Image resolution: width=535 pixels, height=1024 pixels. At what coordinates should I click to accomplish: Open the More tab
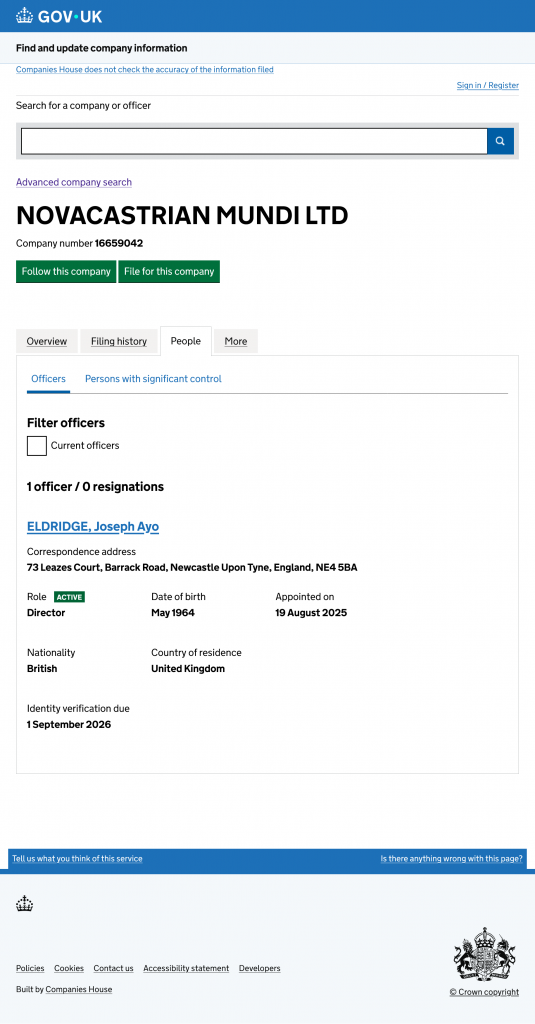point(236,341)
